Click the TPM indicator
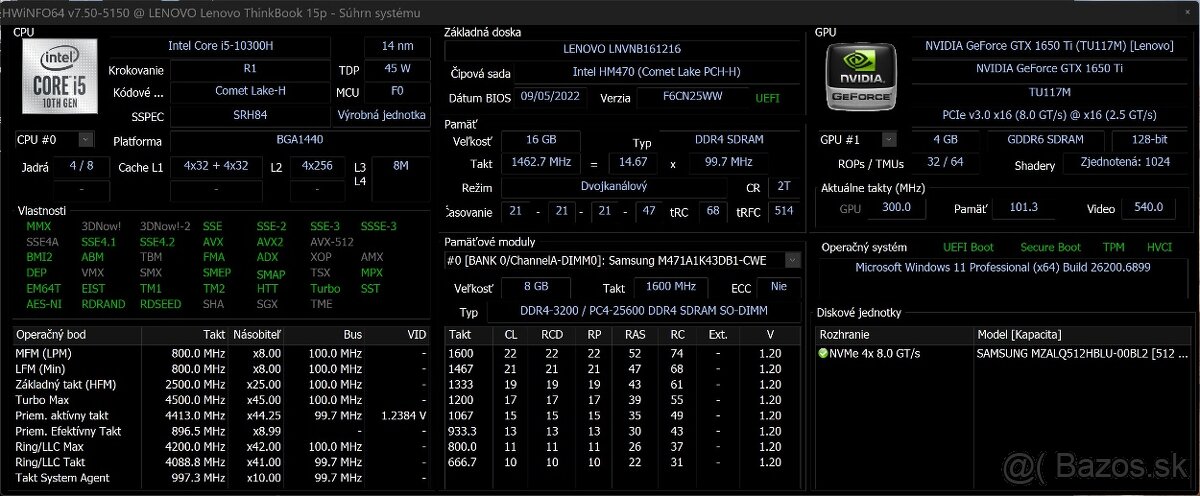Image resolution: width=1200 pixels, height=496 pixels. click(x=1113, y=247)
